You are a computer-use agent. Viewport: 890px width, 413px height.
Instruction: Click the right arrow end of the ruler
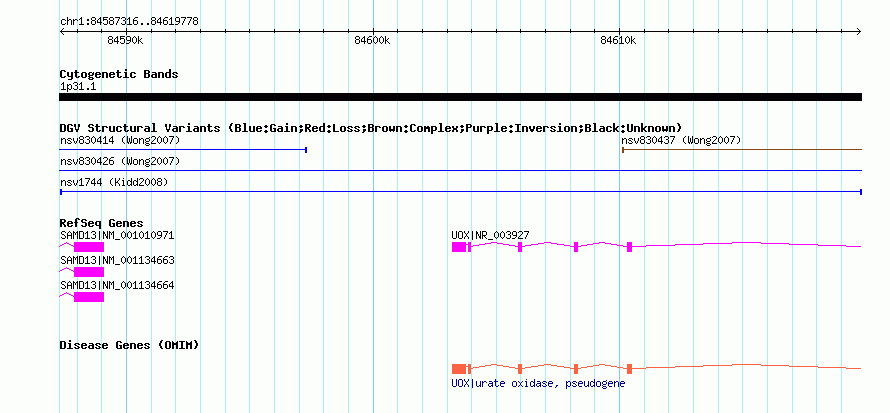[x=859, y=31]
